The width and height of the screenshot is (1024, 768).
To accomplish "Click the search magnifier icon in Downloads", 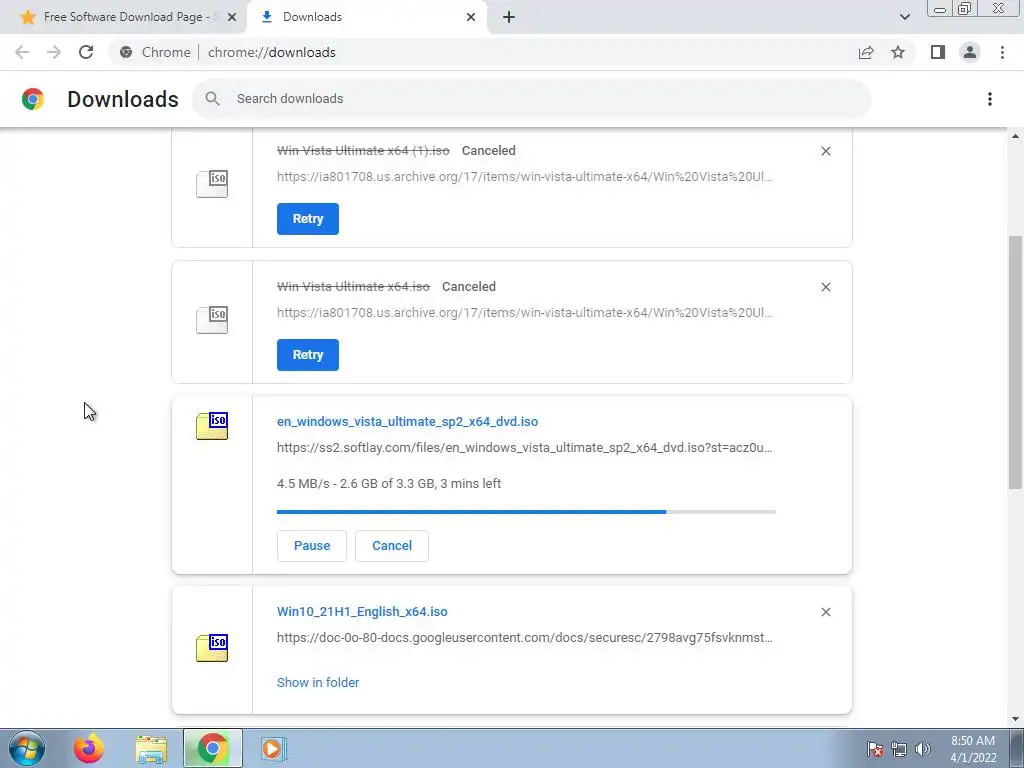I will (x=212, y=99).
